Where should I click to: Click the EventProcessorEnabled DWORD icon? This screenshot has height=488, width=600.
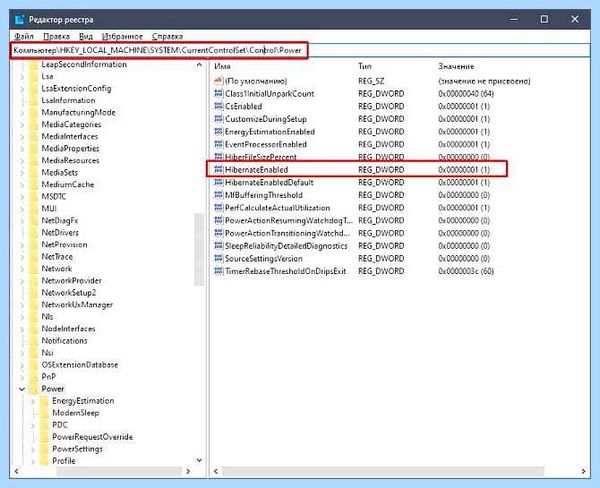pyautogui.click(x=218, y=144)
